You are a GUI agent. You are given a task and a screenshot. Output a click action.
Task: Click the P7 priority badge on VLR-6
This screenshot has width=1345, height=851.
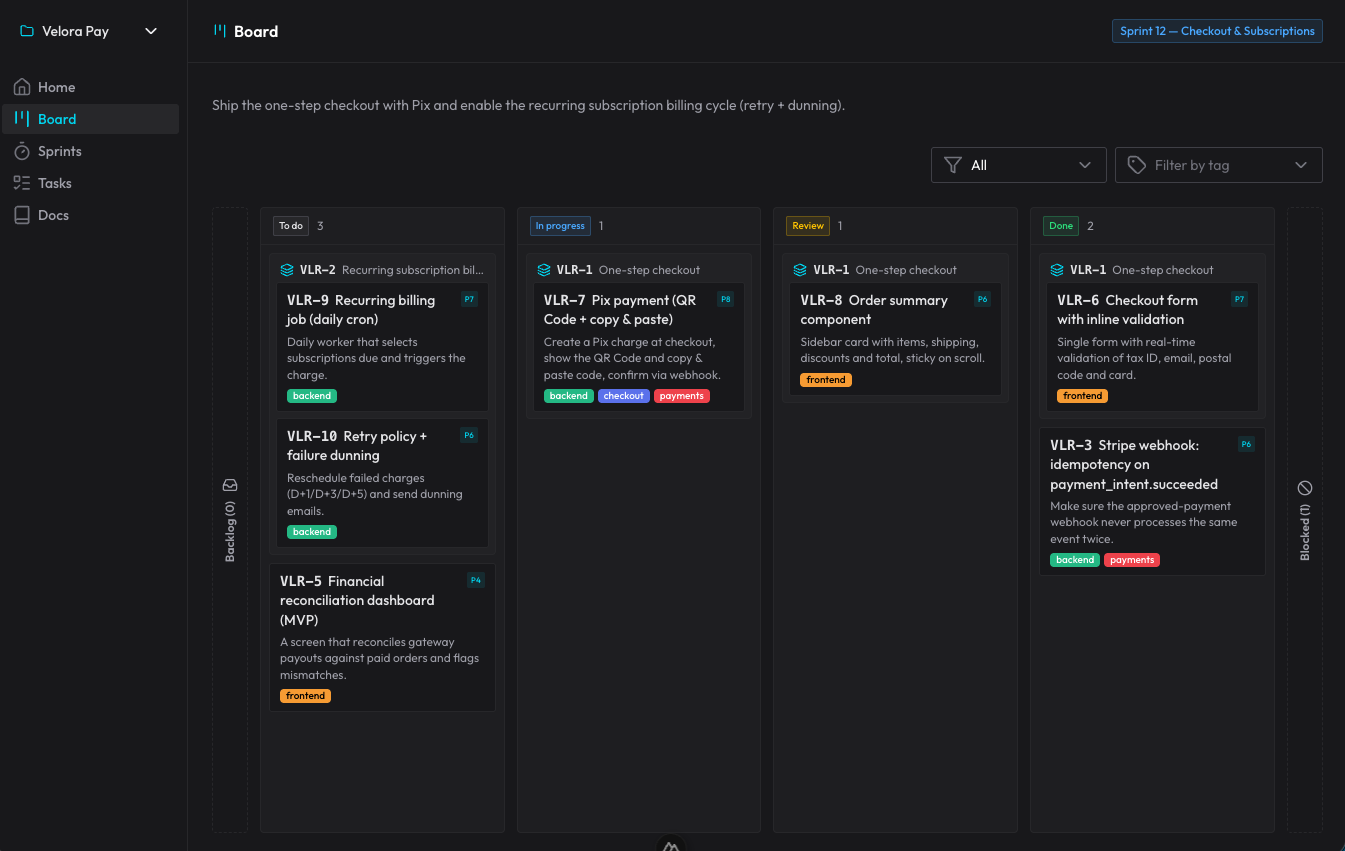coord(1240,299)
